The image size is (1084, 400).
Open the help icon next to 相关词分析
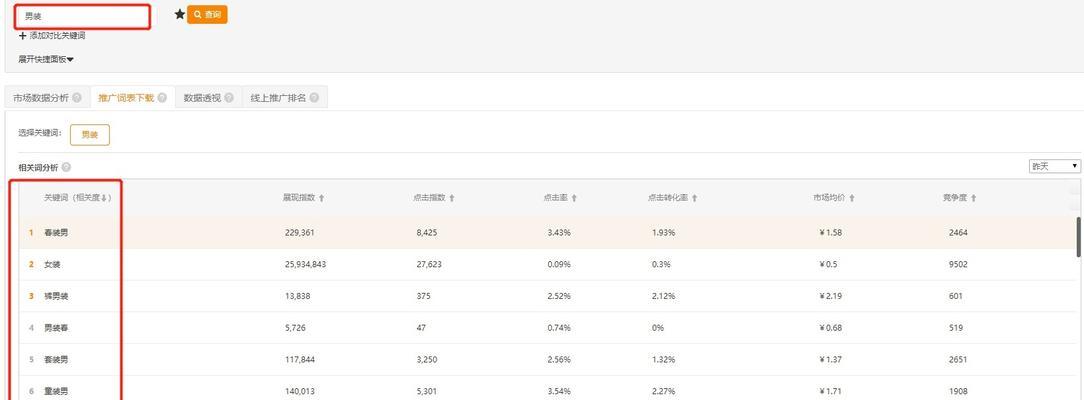(66, 167)
